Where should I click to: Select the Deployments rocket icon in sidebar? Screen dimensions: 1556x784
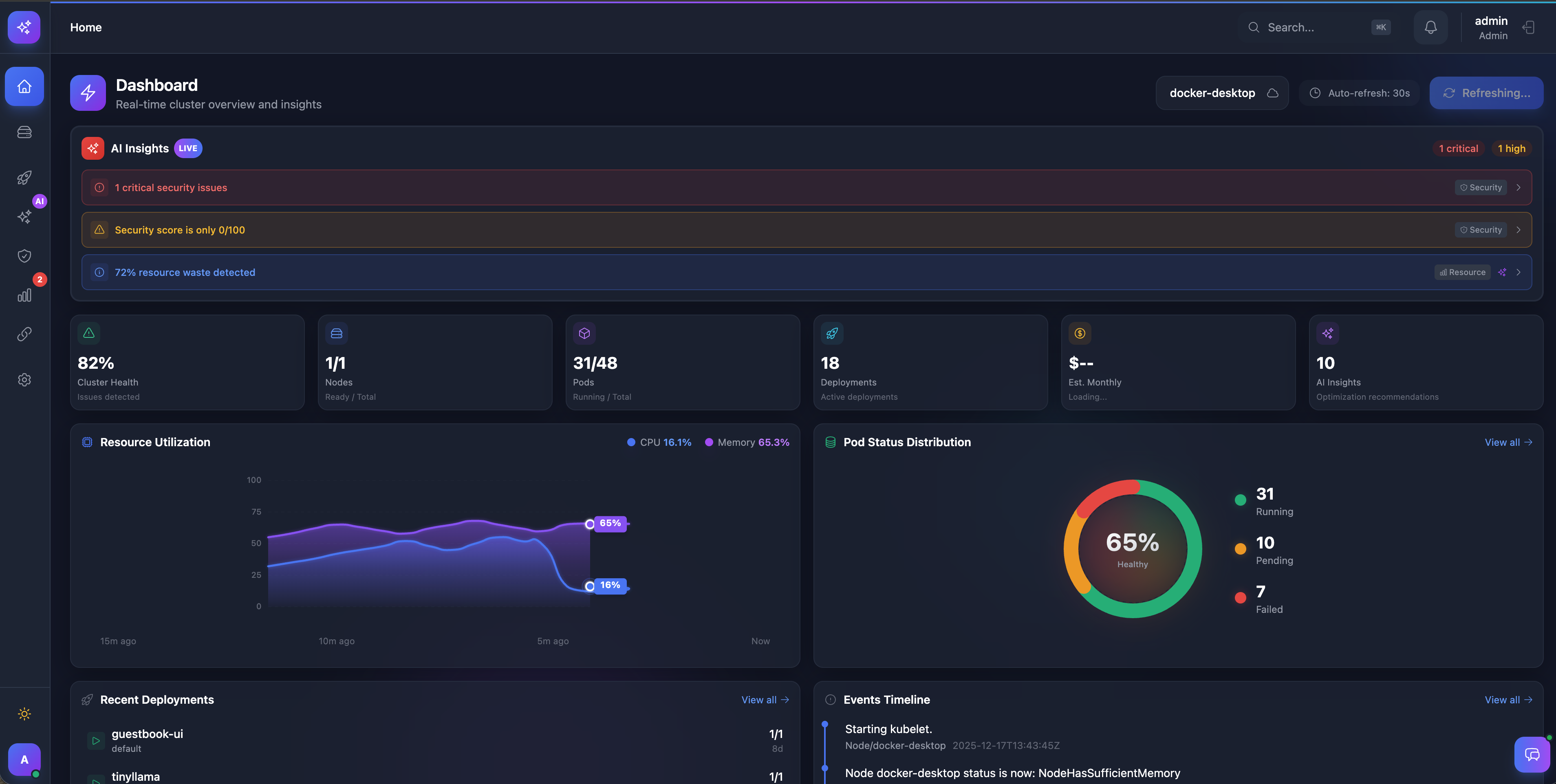(x=24, y=178)
